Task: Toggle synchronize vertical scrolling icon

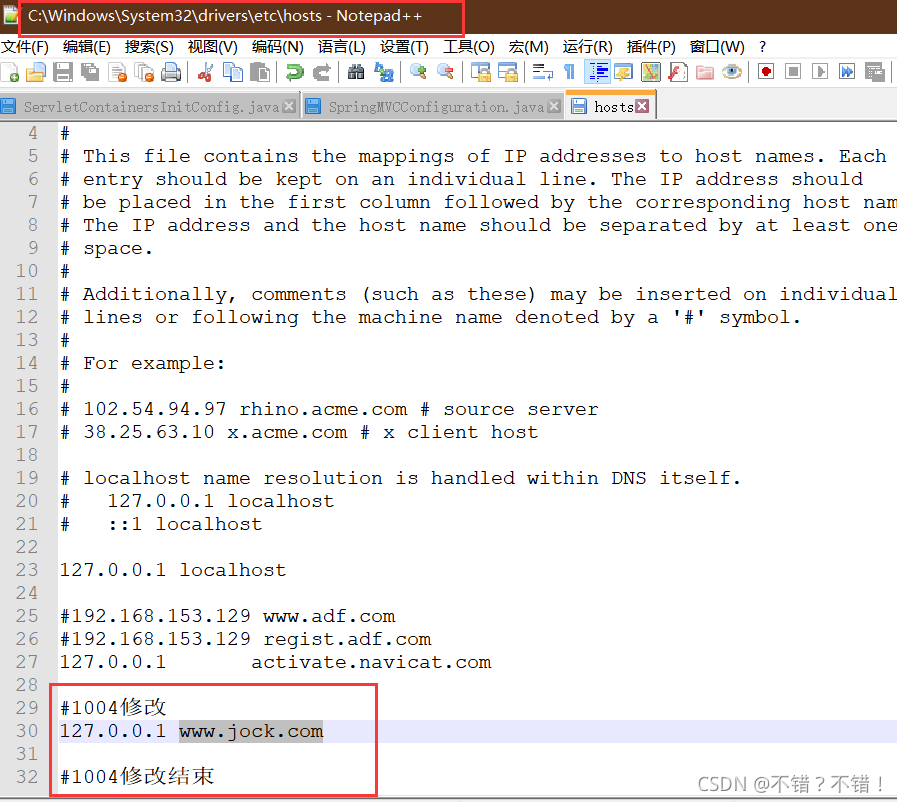Action: (x=481, y=73)
